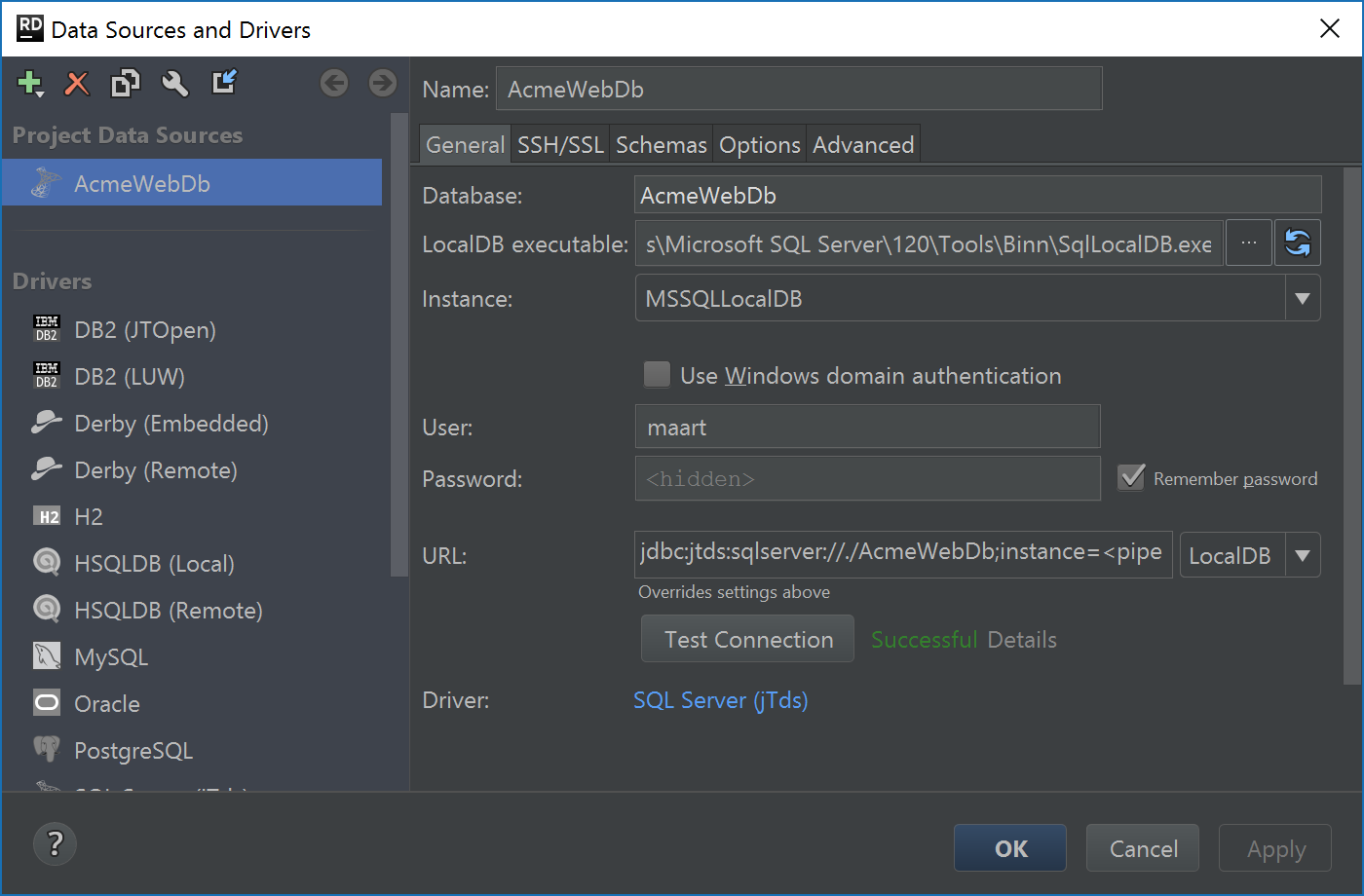The image size is (1364, 896).
Task: Go back with left arrow icon
Action: 334,84
